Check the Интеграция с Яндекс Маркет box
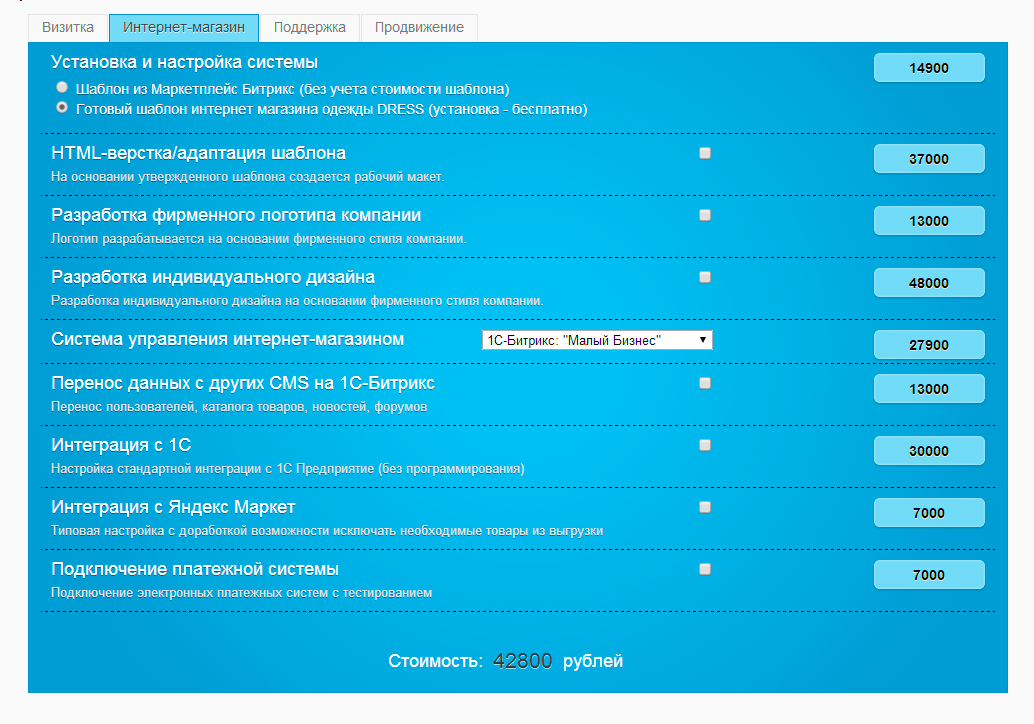1034x724 pixels. click(705, 507)
